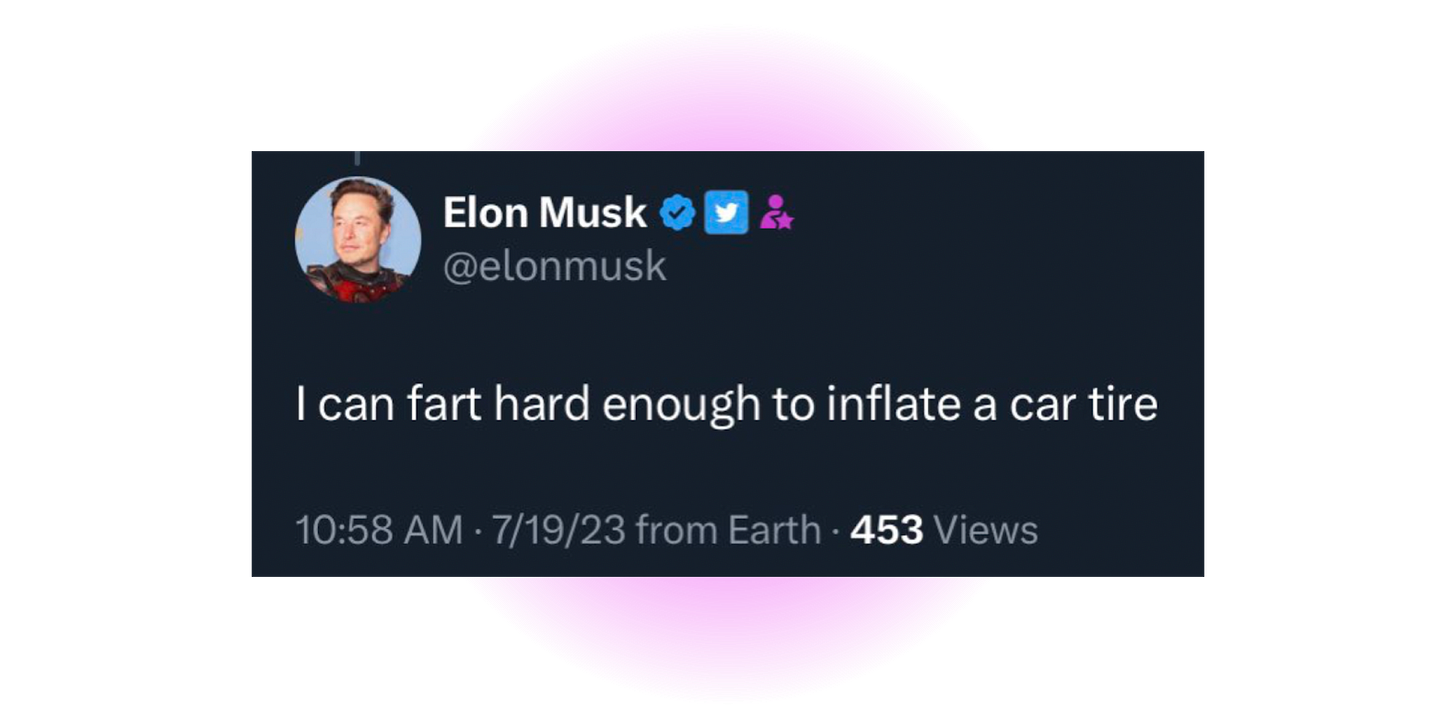Click the thread connector line above the avatar
Image resolution: width=1456 pixels, height=728 pixels.
click(357, 158)
